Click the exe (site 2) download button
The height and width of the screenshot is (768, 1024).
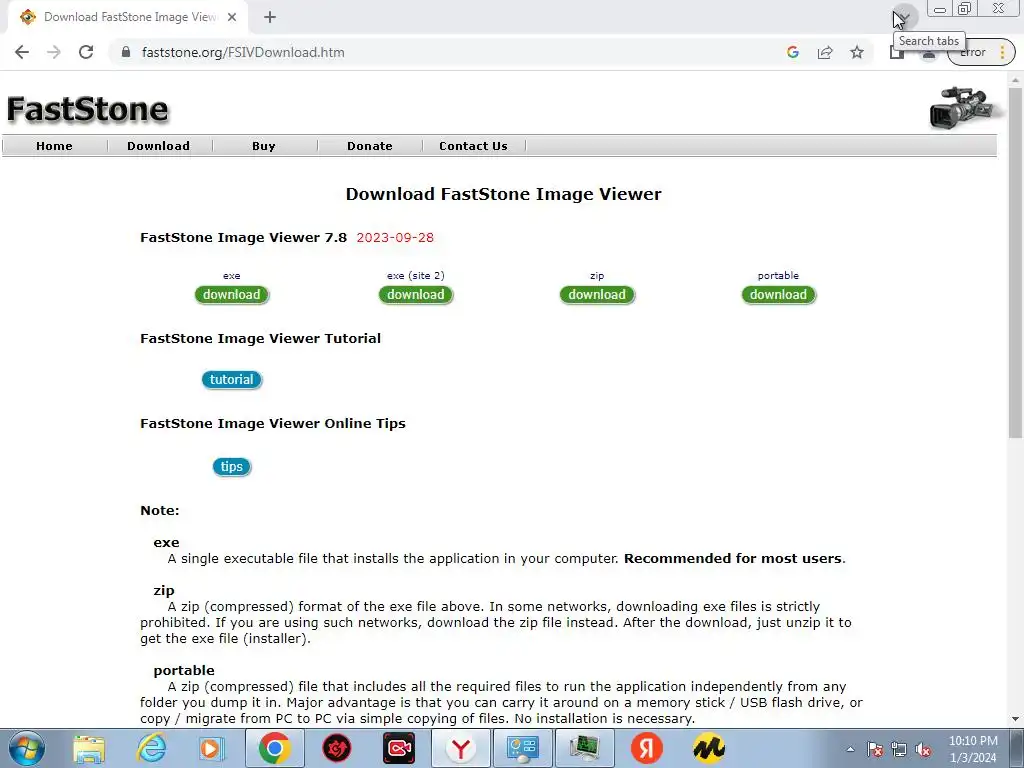[416, 295]
